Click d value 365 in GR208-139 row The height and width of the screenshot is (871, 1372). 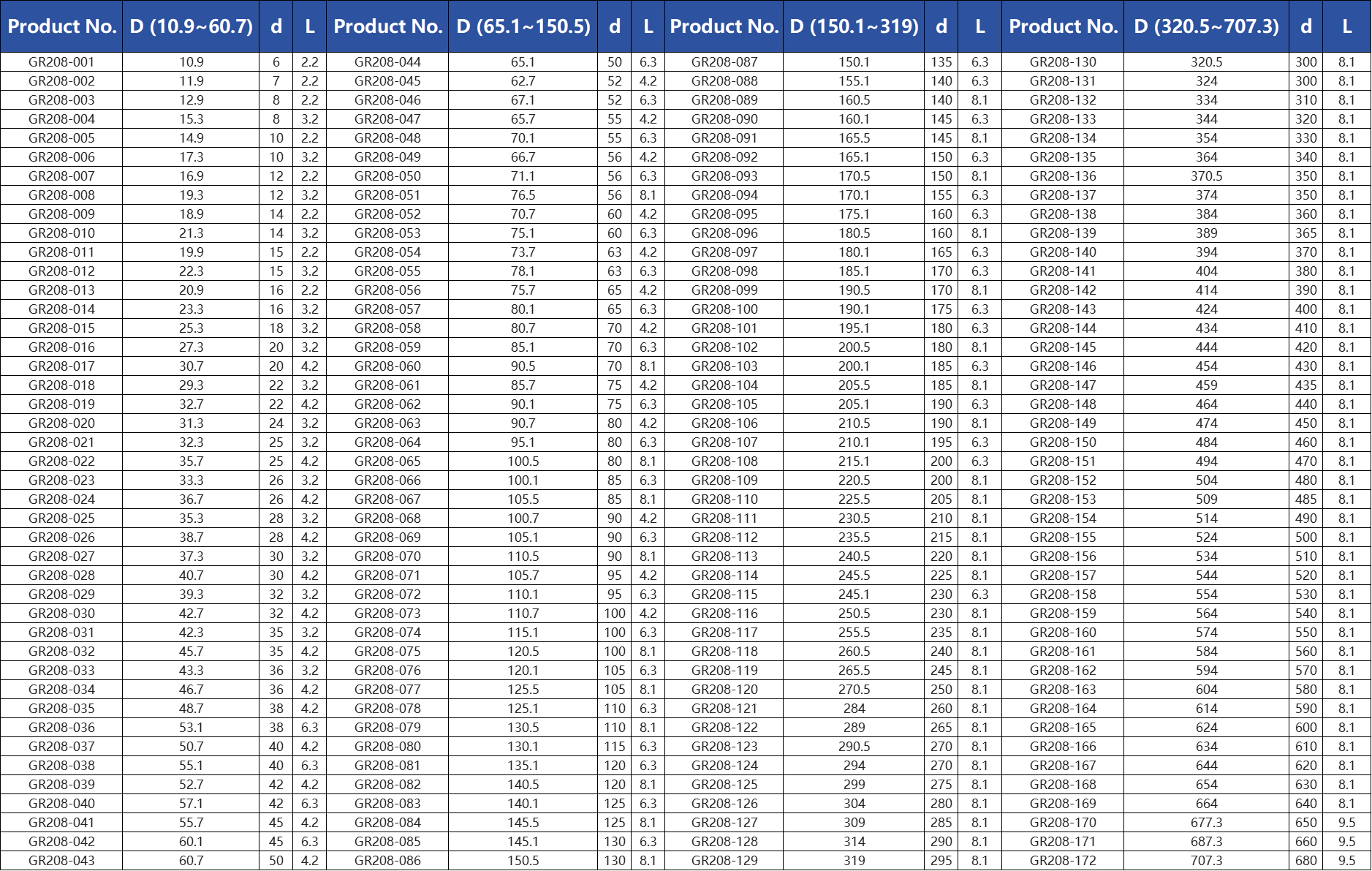tap(1305, 233)
